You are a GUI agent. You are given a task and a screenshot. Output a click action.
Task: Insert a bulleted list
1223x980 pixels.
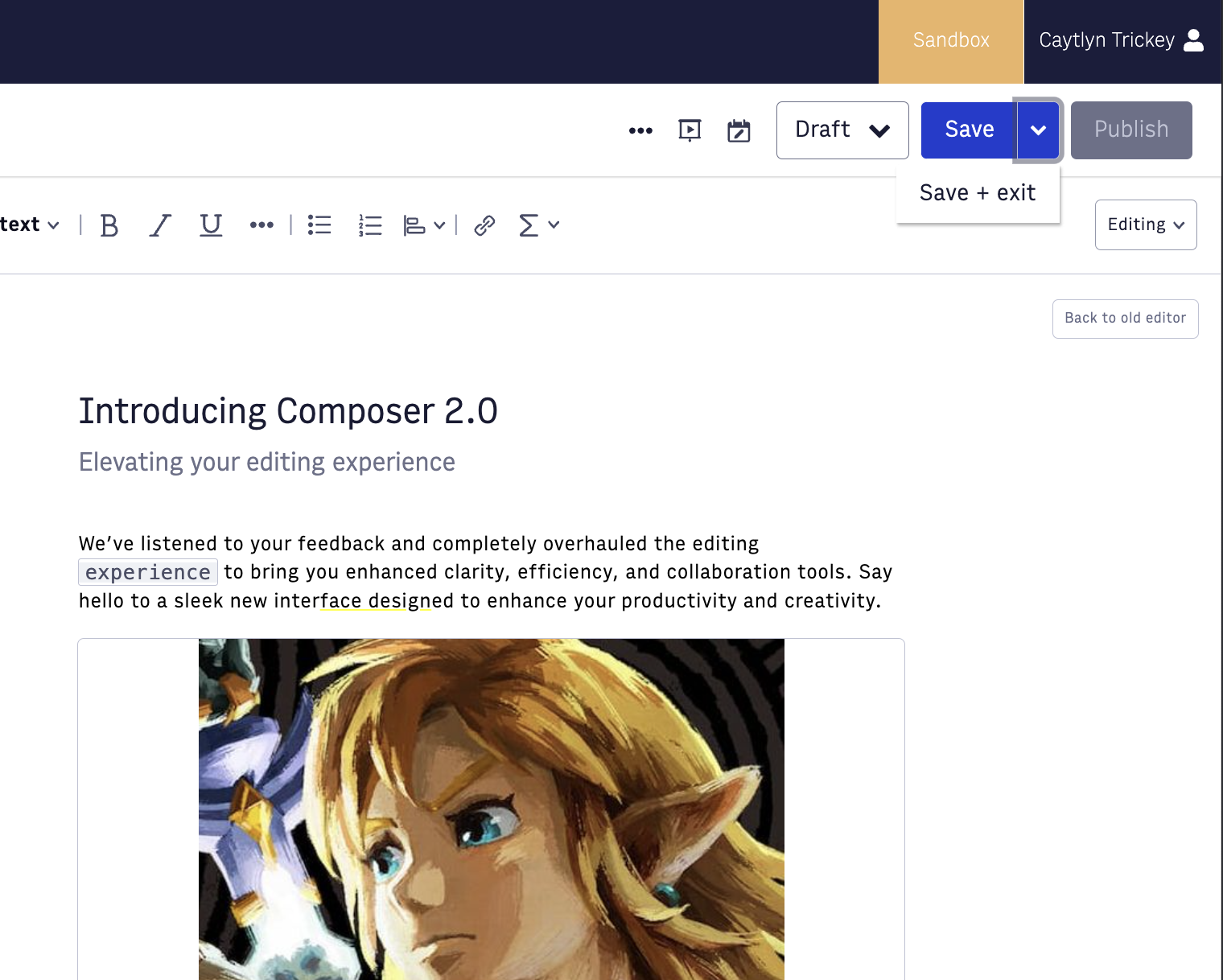pyautogui.click(x=319, y=225)
